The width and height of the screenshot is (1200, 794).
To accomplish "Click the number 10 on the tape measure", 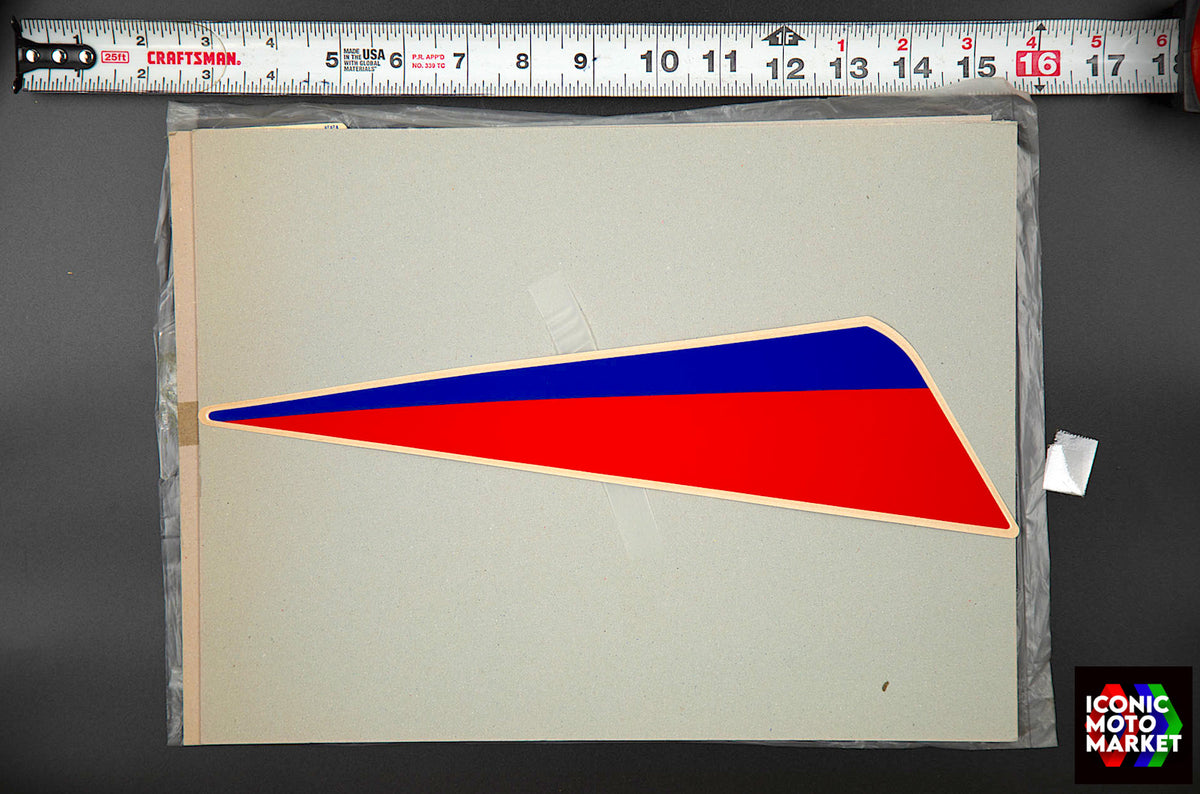I will click(659, 62).
